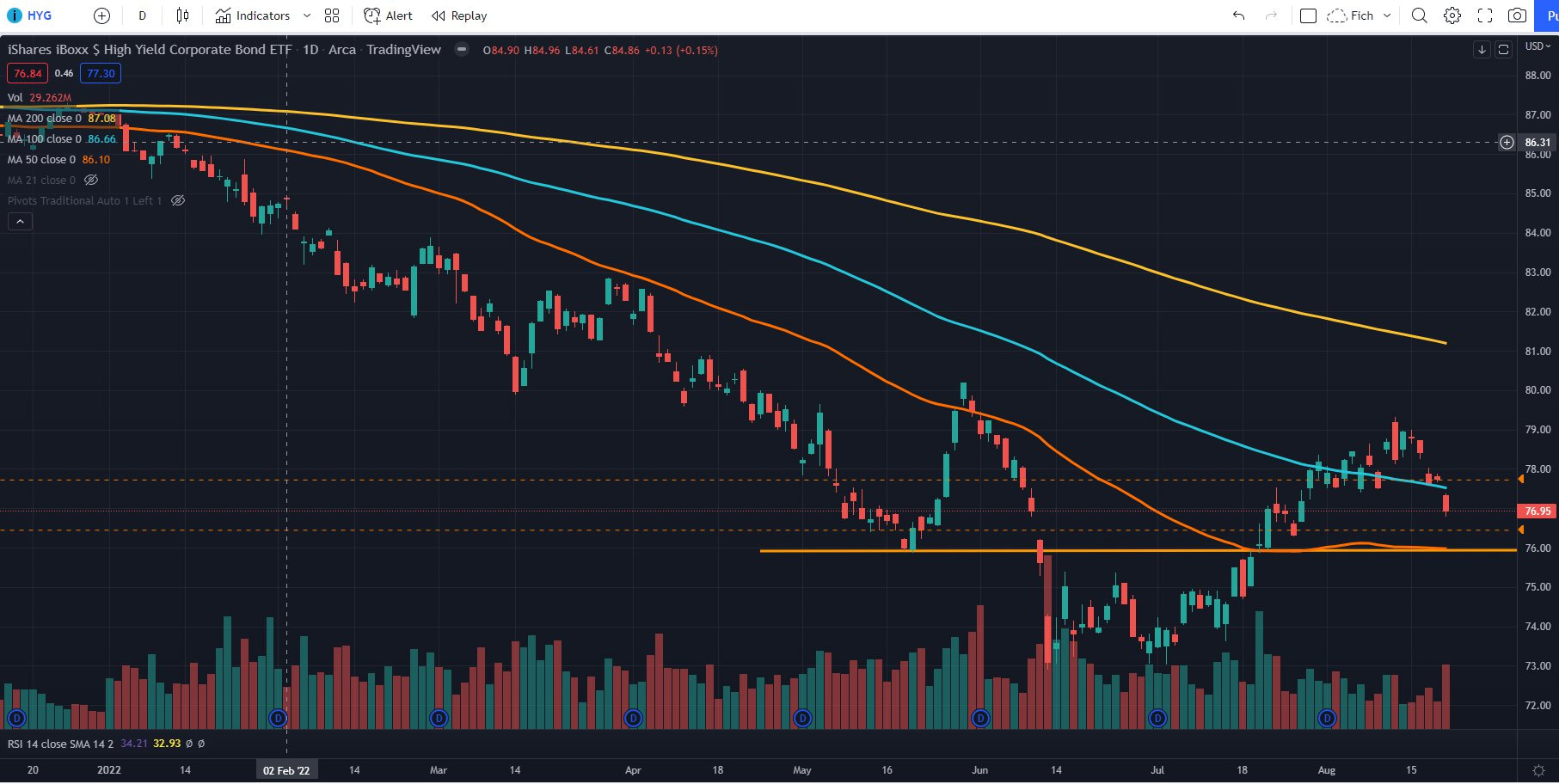Click the circle icon next to TradingView title
1559x784 pixels.
point(462,50)
